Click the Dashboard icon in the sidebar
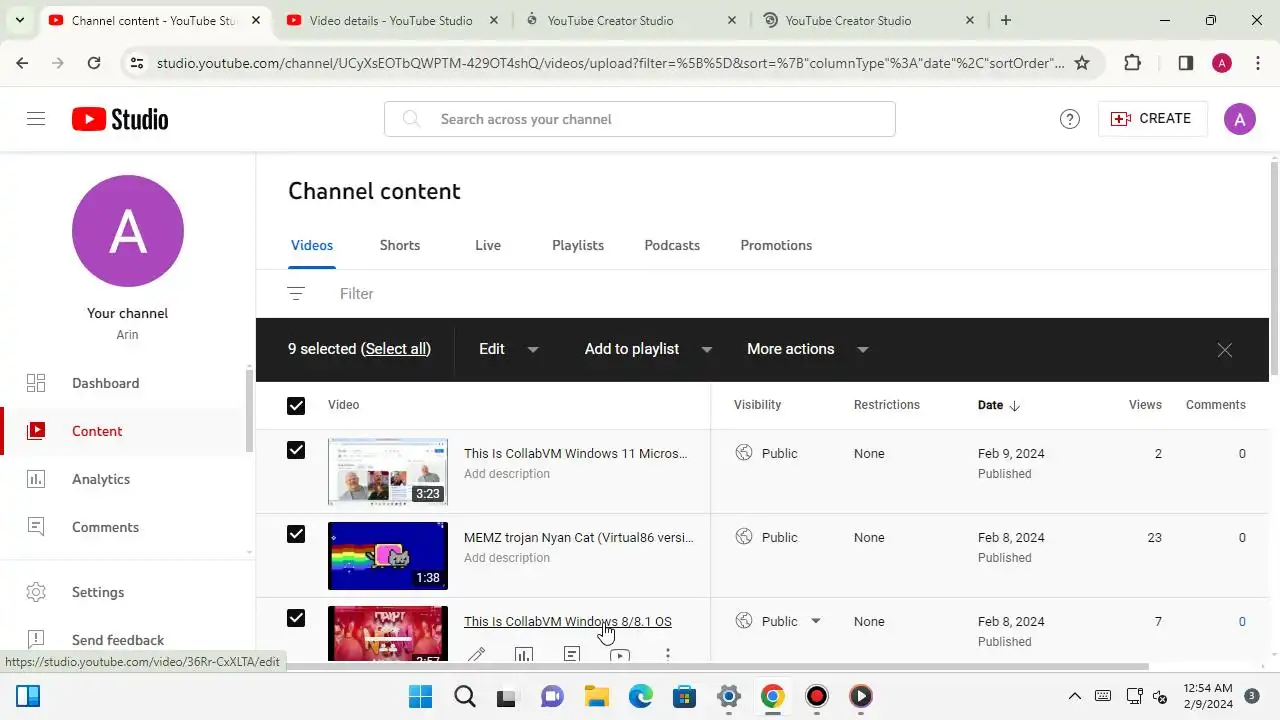Image resolution: width=1280 pixels, height=720 pixels. (36, 383)
